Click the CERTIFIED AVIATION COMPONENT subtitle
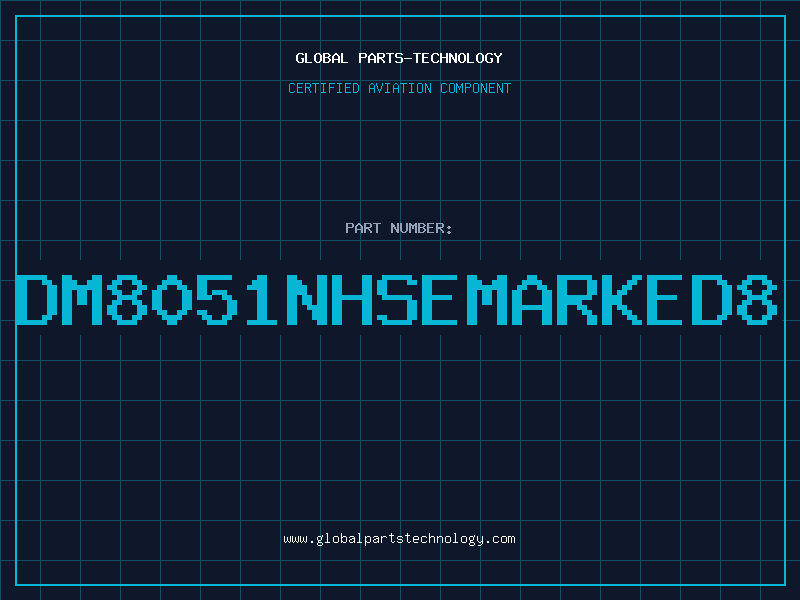The height and width of the screenshot is (600, 800). coord(399,88)
